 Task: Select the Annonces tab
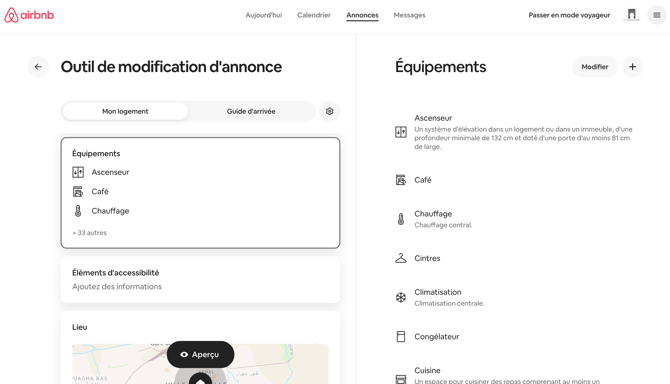pyautogui.click(x=362, y=15)
